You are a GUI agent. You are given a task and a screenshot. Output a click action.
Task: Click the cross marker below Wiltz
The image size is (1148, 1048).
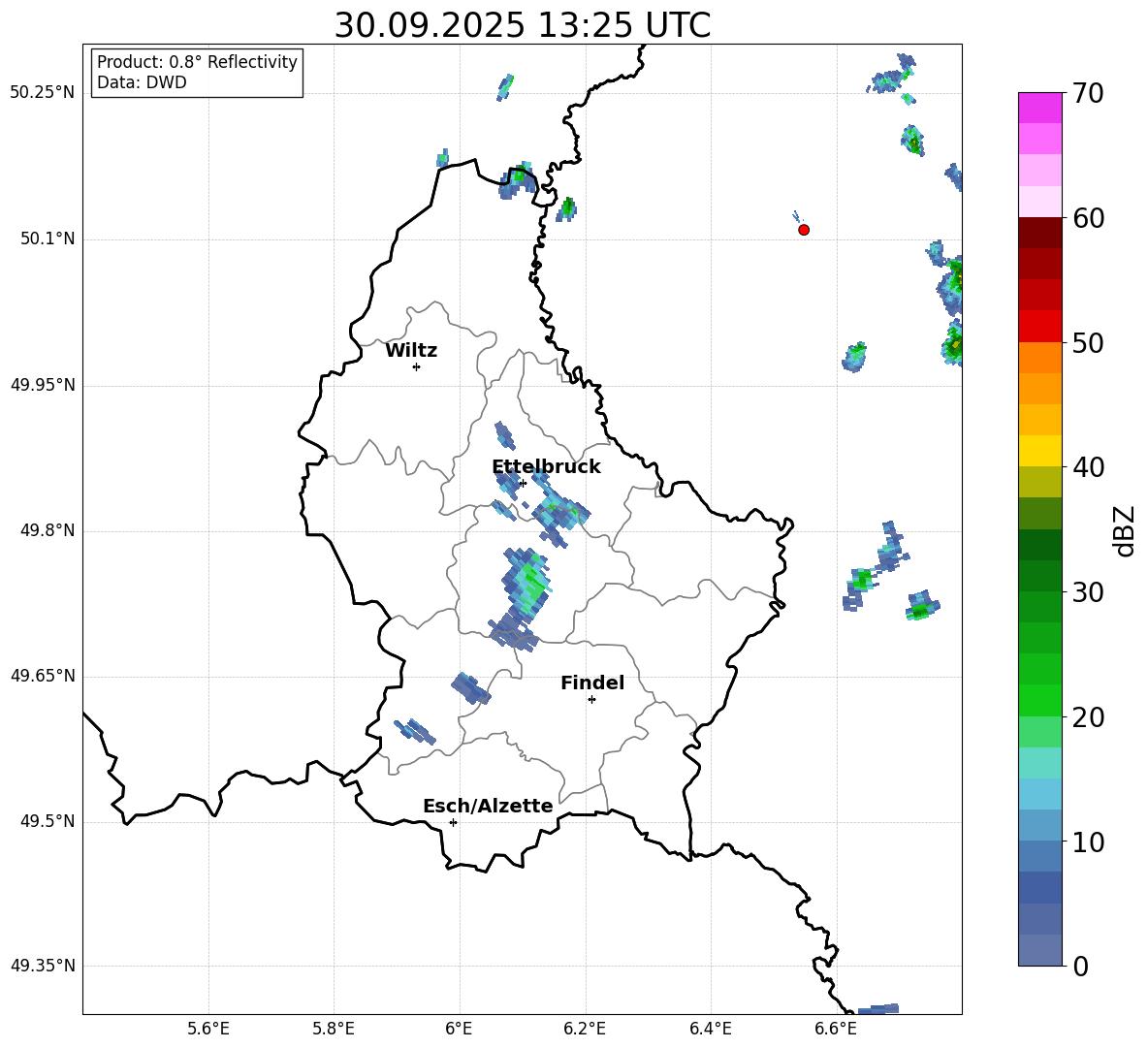click(x=417, y=366)
